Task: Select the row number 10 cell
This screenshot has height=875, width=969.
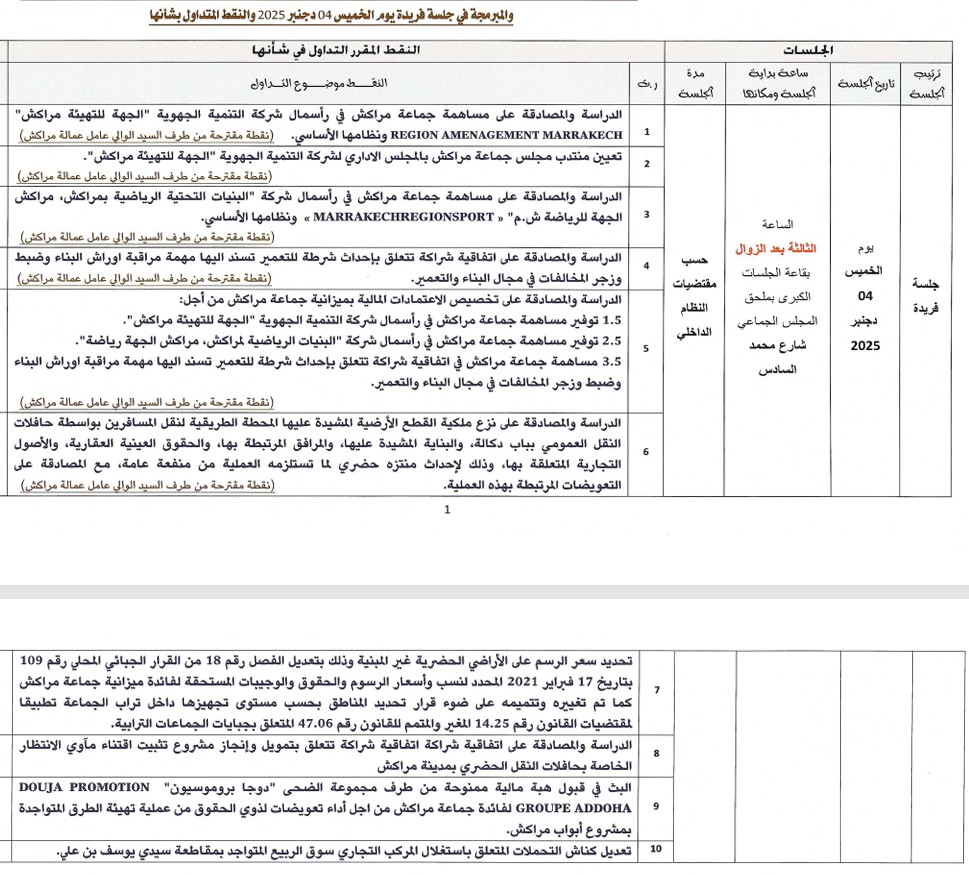Action: tap(656, 851)
